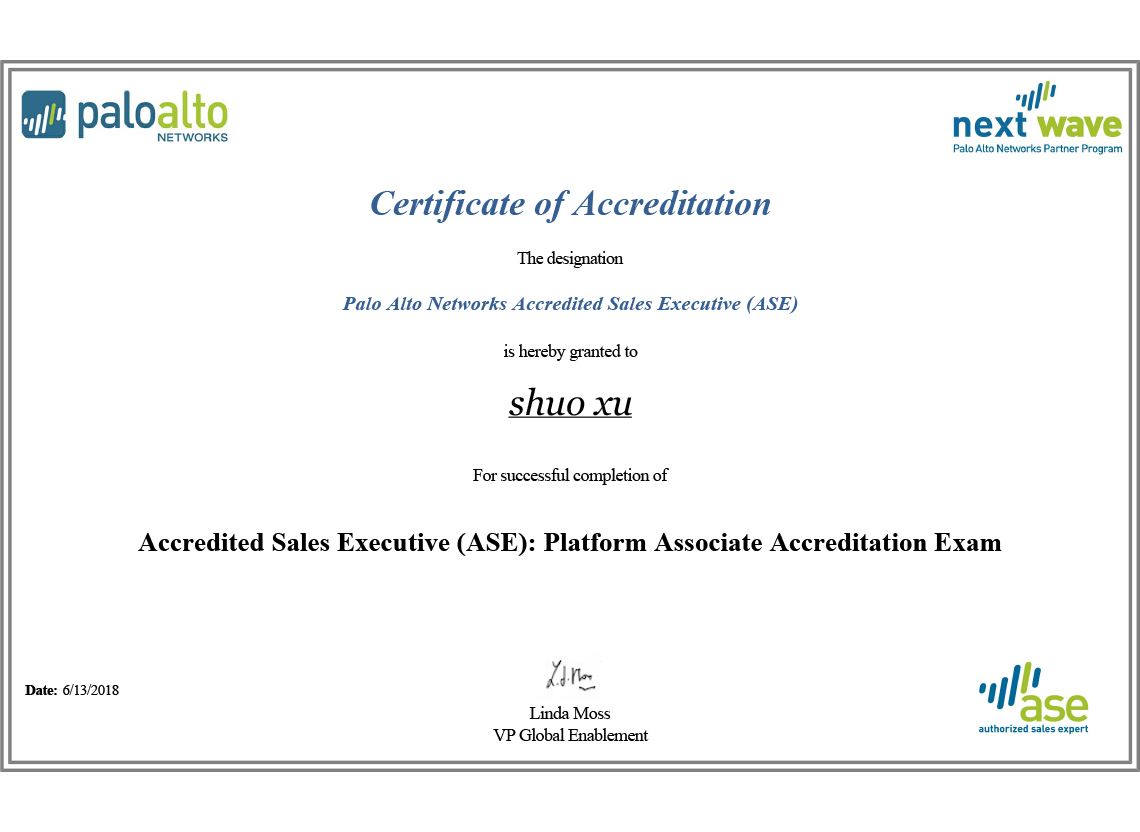Click the recipient name "shuo xu"
The width and height of the screenshot is (1140, 832).
click(570, 403)
